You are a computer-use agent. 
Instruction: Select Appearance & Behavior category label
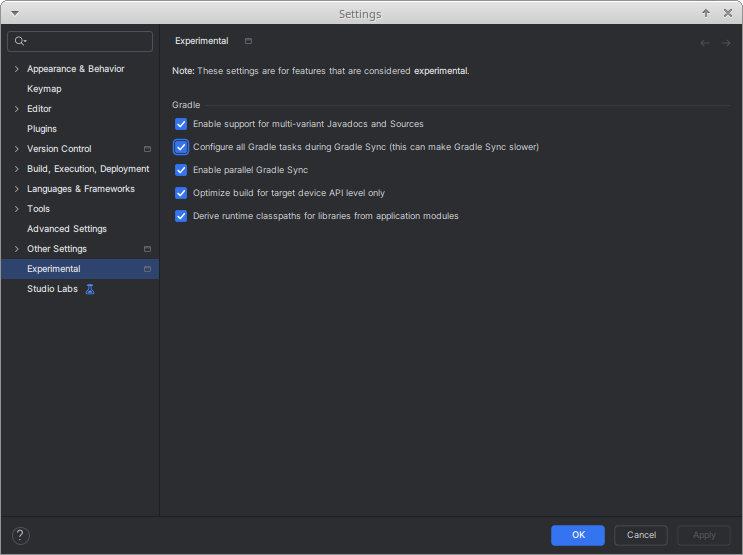(75, 69)
